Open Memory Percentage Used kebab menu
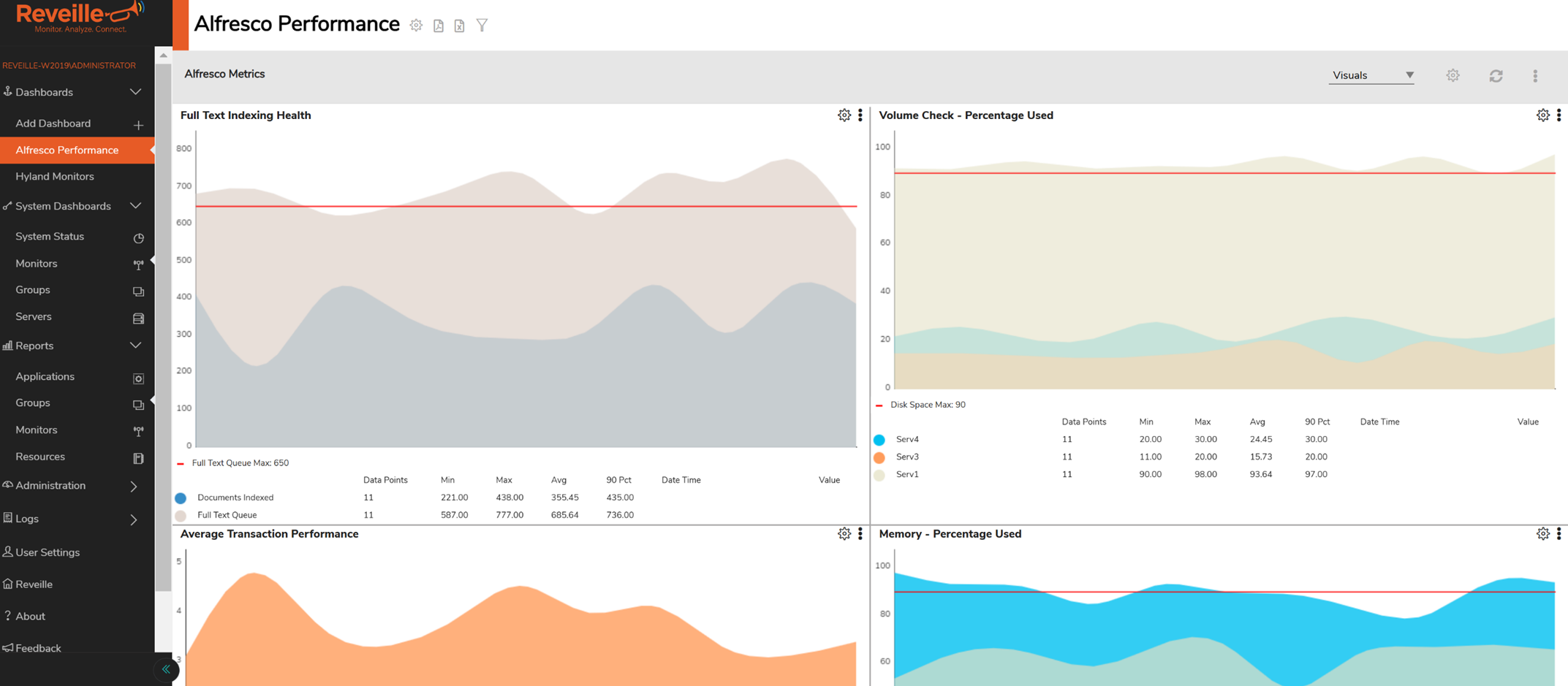The width and height of the screenshot is (1568, 686). [1559, 534]
